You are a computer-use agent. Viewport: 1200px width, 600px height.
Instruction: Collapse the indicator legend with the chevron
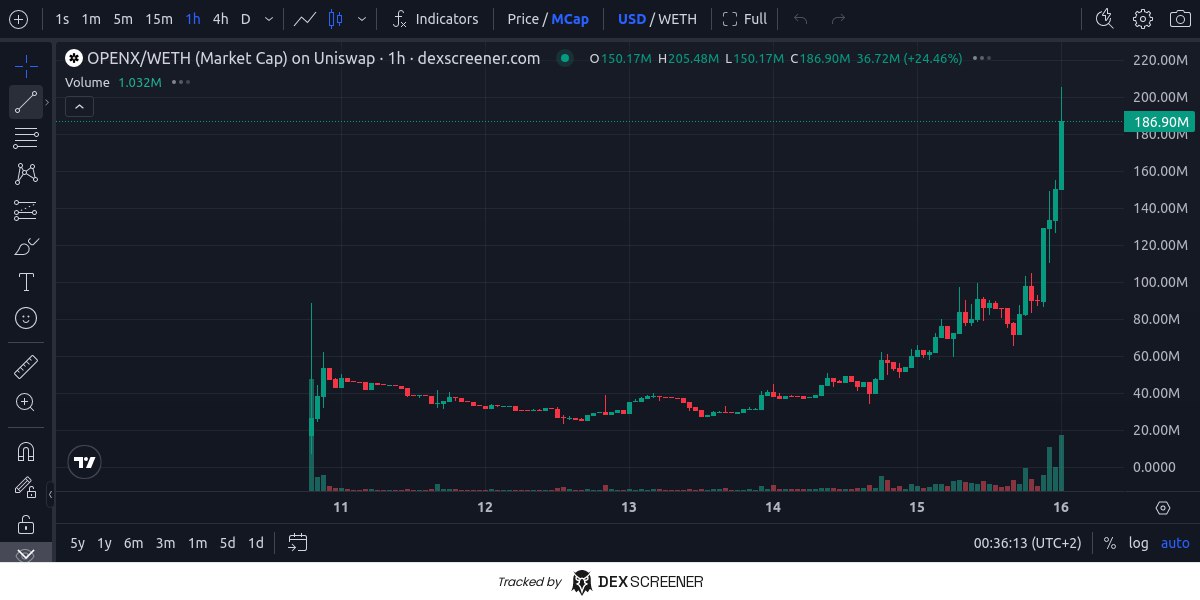point(79,106)
